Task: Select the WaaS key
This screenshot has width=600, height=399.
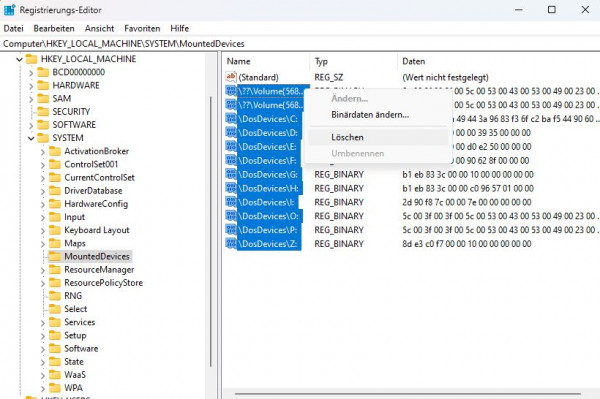Action: 75,375
